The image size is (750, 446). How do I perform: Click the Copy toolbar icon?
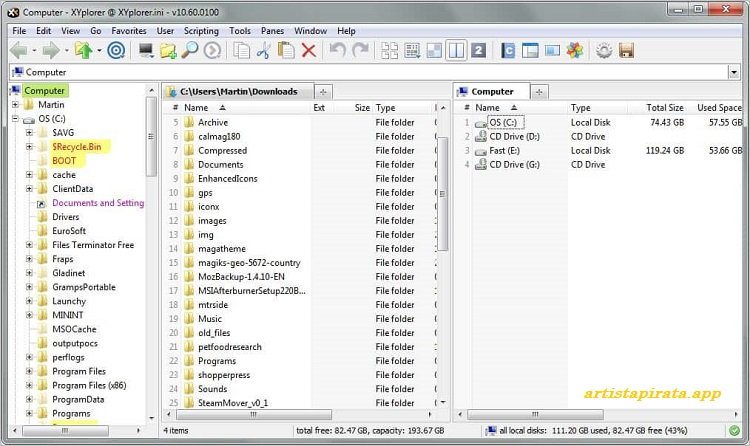[x=242, y=50]
